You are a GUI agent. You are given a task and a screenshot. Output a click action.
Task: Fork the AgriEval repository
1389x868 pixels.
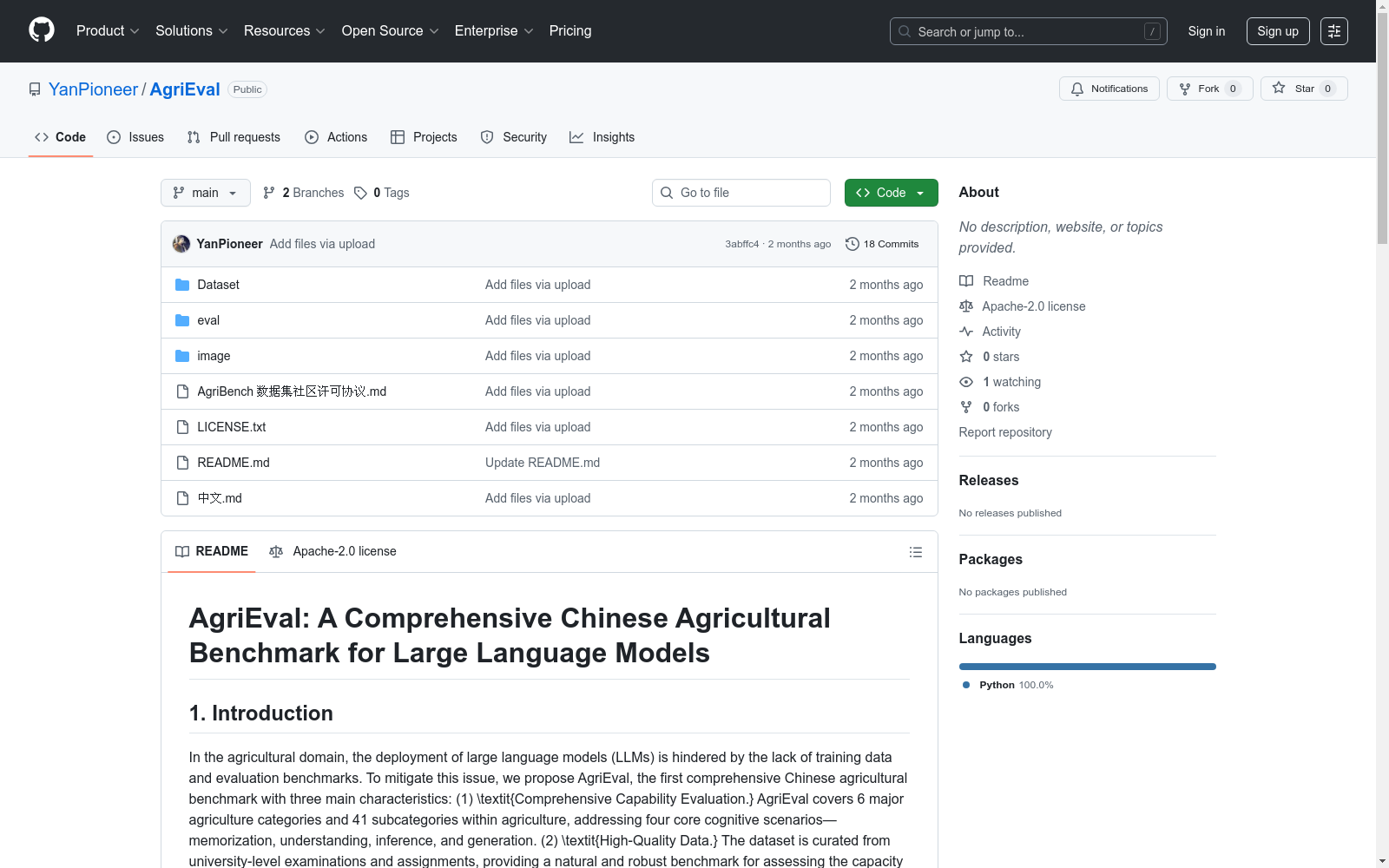coord(1210,89)
